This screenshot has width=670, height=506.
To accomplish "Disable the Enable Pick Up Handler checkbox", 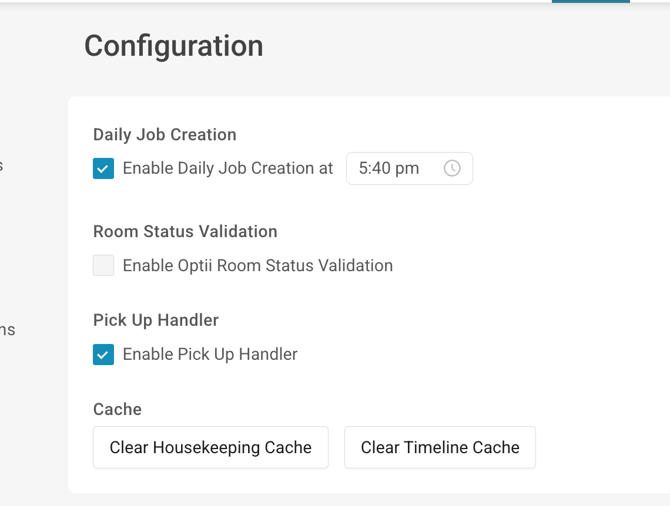I will 103,354.
